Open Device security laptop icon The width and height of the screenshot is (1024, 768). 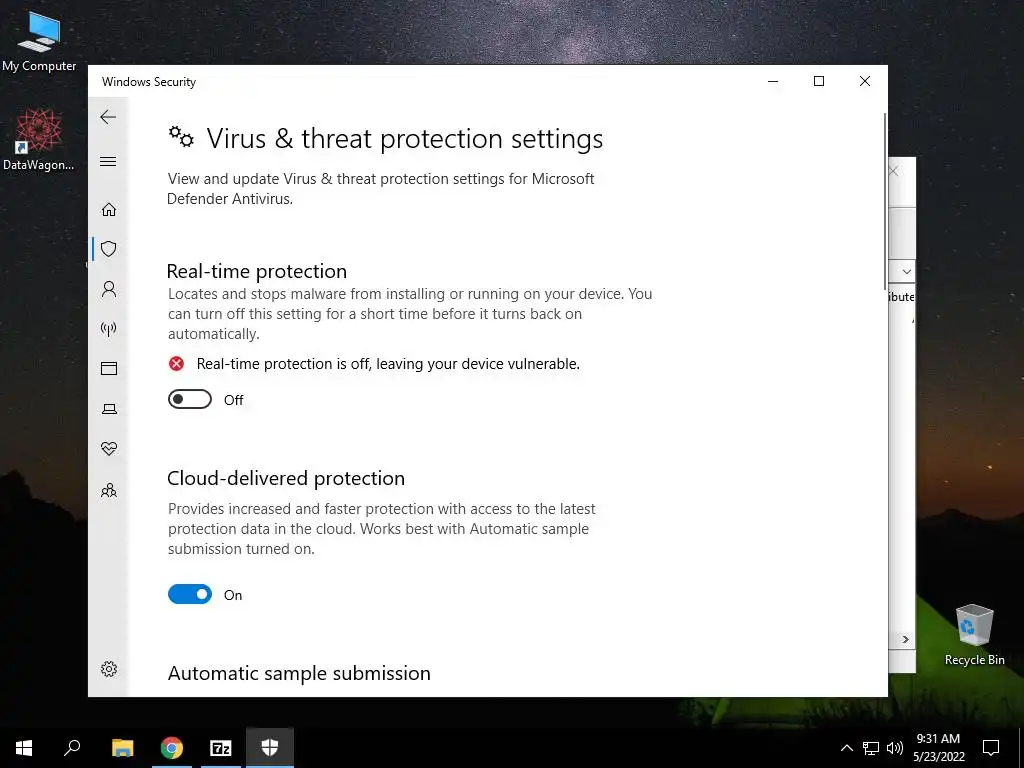pos(109,409)
